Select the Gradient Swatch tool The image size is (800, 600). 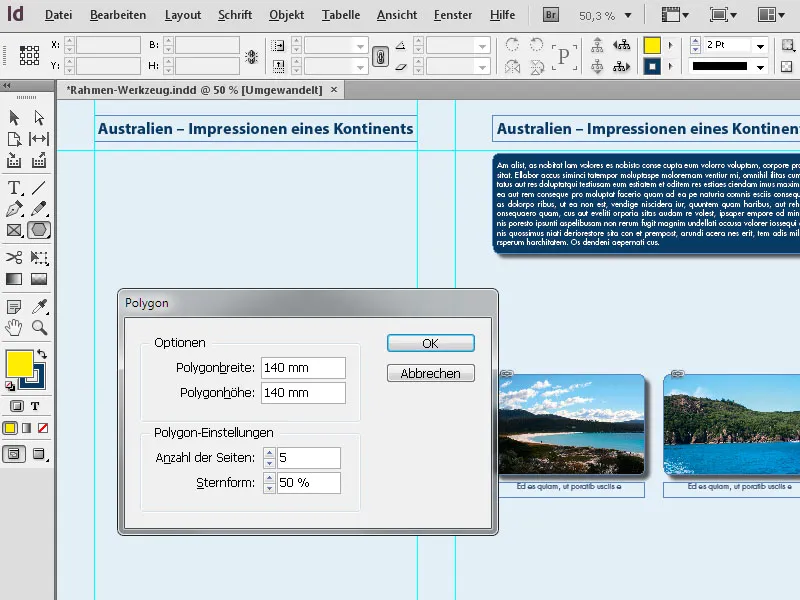point(14,279)
